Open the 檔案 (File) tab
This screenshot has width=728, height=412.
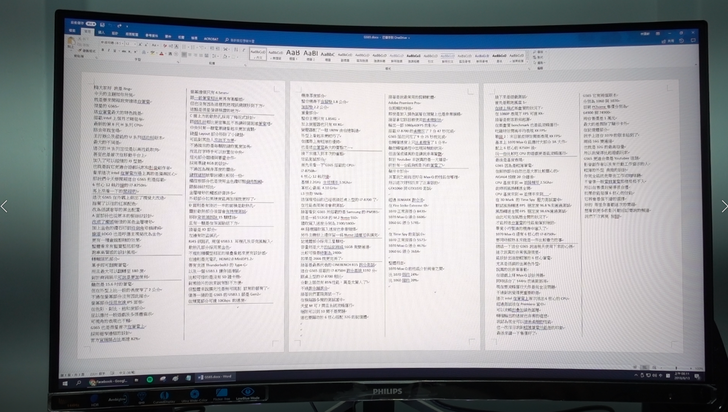point(72,30)
